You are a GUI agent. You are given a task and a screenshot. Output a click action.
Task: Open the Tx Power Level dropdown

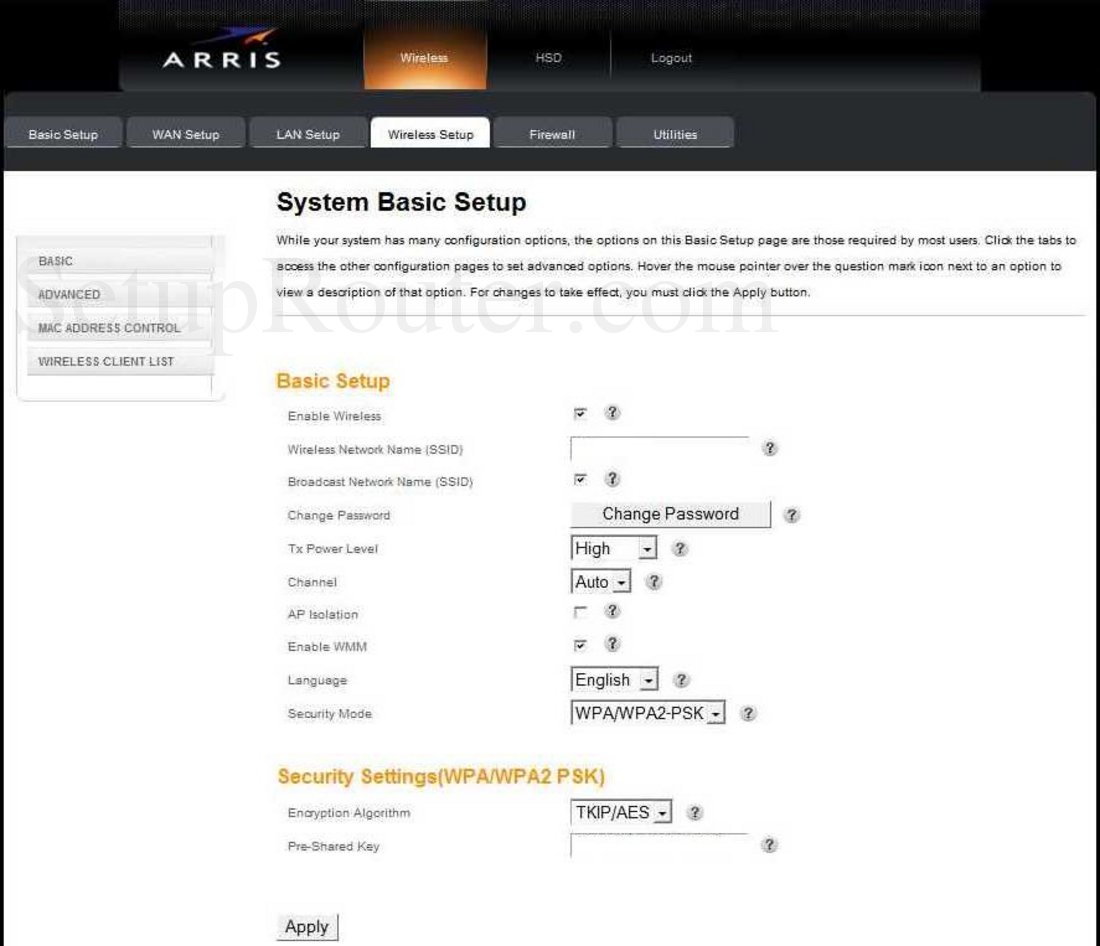point(614,548)
